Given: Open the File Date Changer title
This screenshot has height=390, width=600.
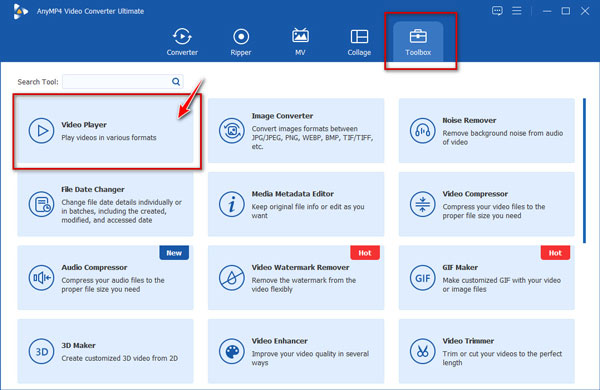Looking at the screenshot, I should (93, 189).
